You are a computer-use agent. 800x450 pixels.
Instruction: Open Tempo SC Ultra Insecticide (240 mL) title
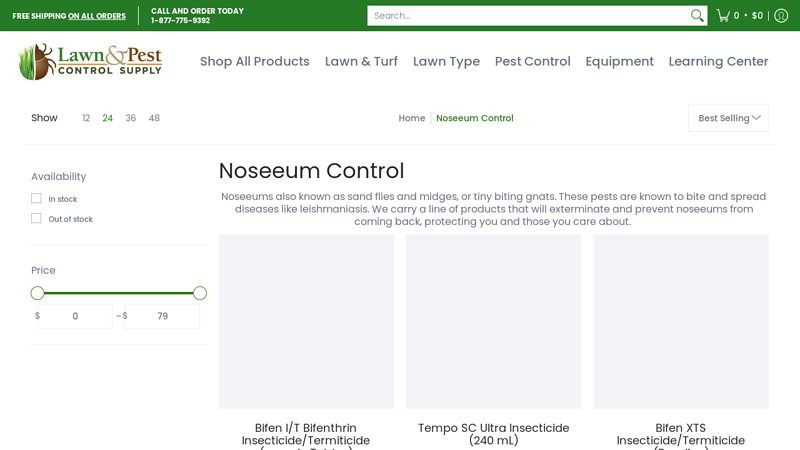493,434
